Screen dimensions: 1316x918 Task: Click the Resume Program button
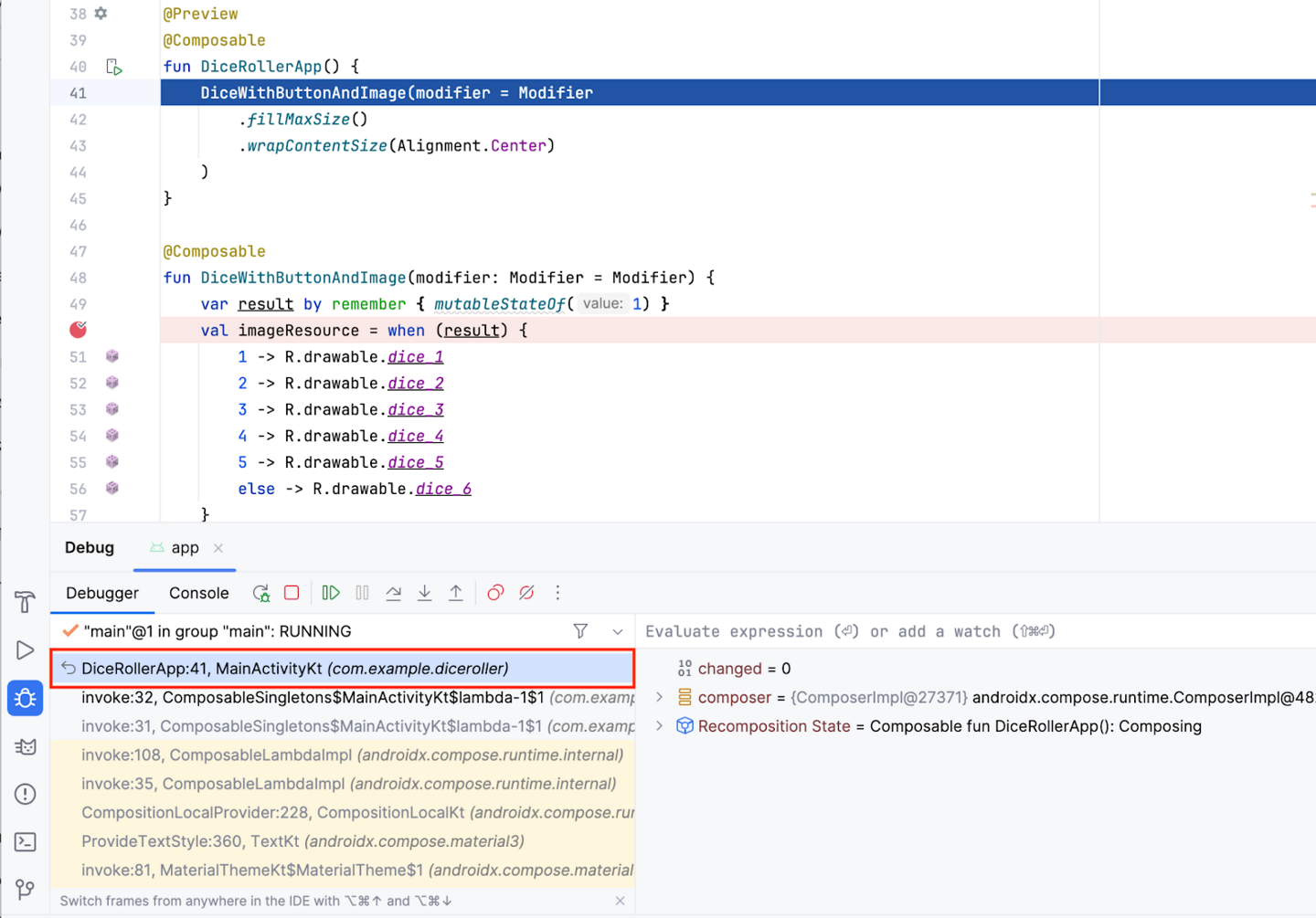pyautogui.click(x=331, y=593)
